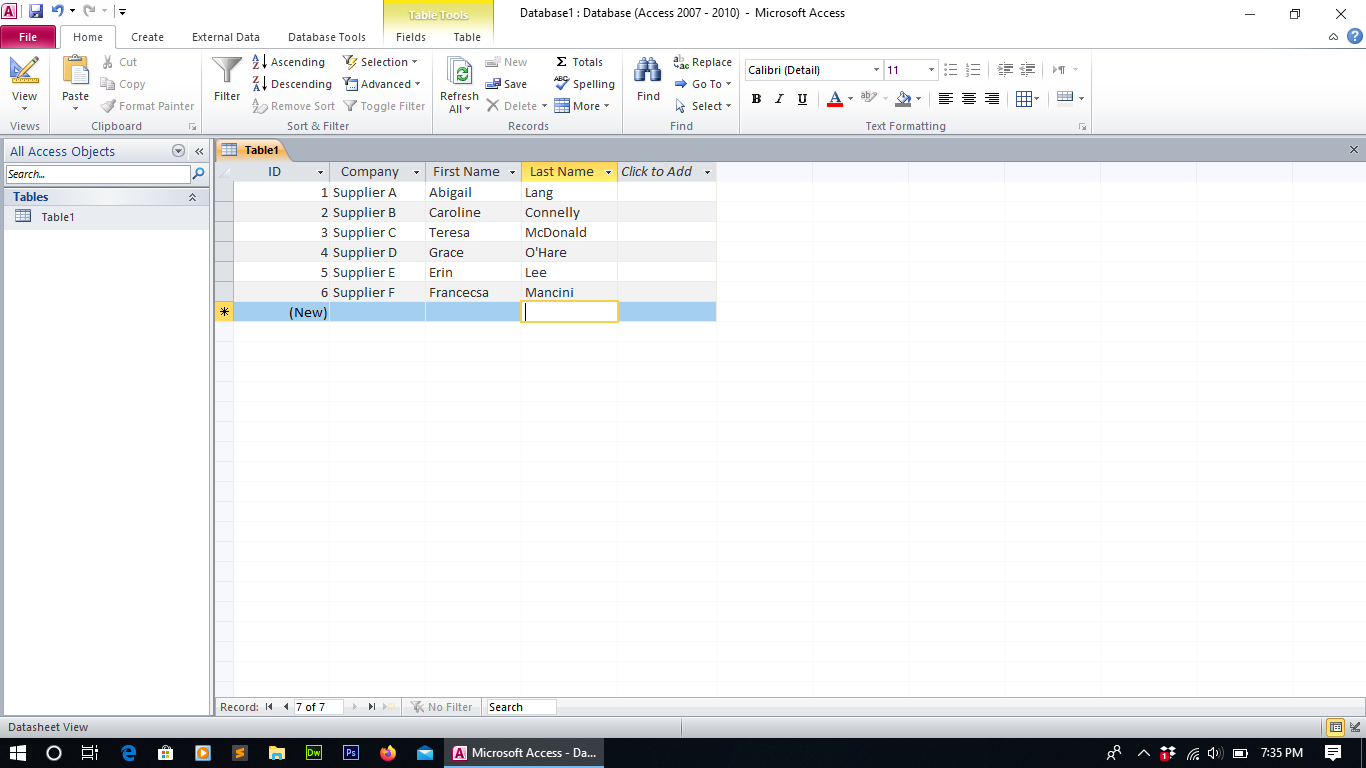Open Firefox from the taskbar

pyautogui.click(x=388, y=753)
